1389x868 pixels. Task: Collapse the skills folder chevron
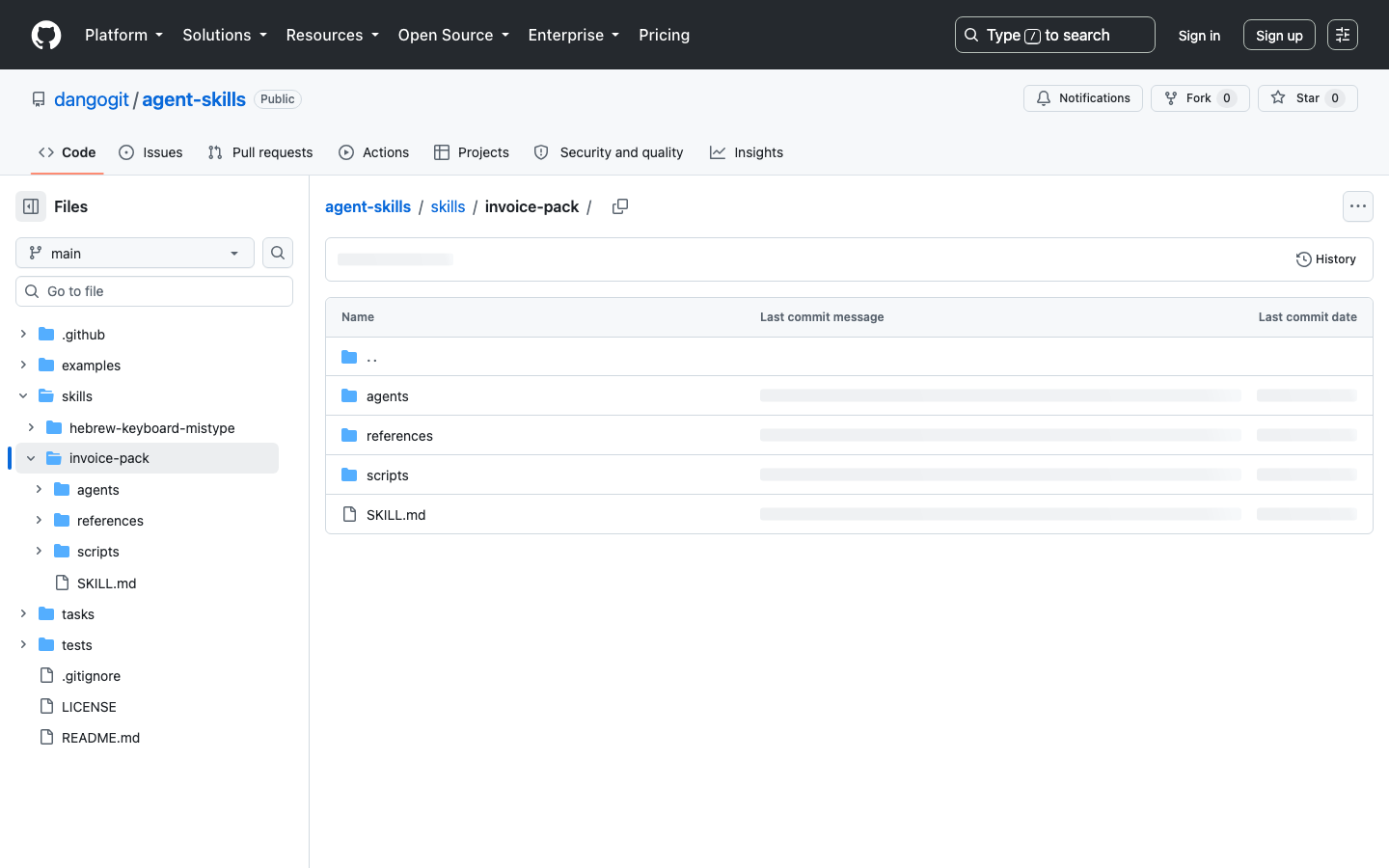[x=23, y=396]
